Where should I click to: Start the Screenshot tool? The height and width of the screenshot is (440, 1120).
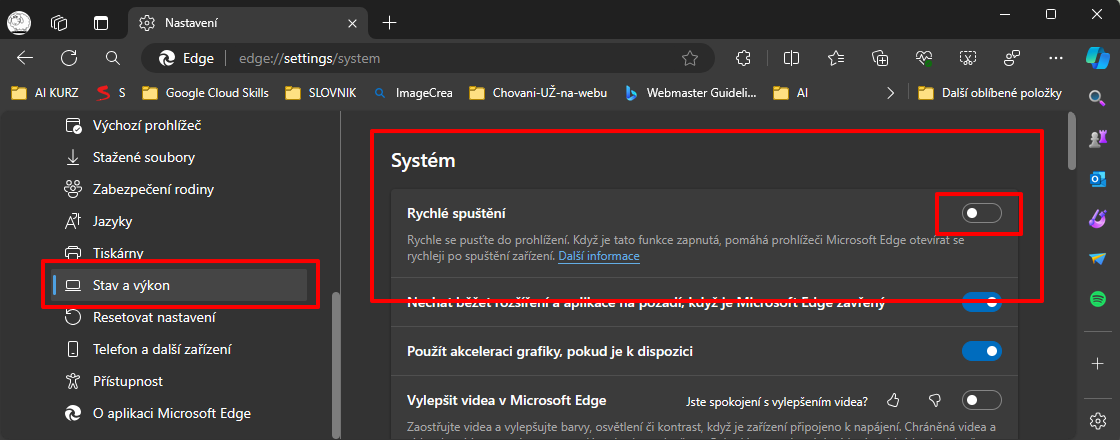pos(968,58)
